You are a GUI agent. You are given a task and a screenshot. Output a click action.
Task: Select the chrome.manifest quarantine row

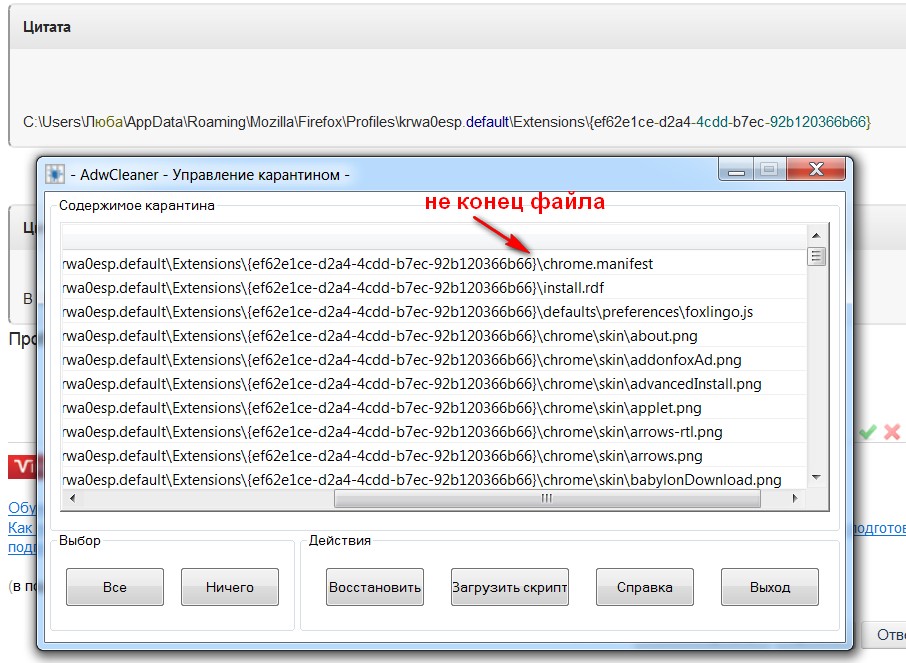(433, 264)
